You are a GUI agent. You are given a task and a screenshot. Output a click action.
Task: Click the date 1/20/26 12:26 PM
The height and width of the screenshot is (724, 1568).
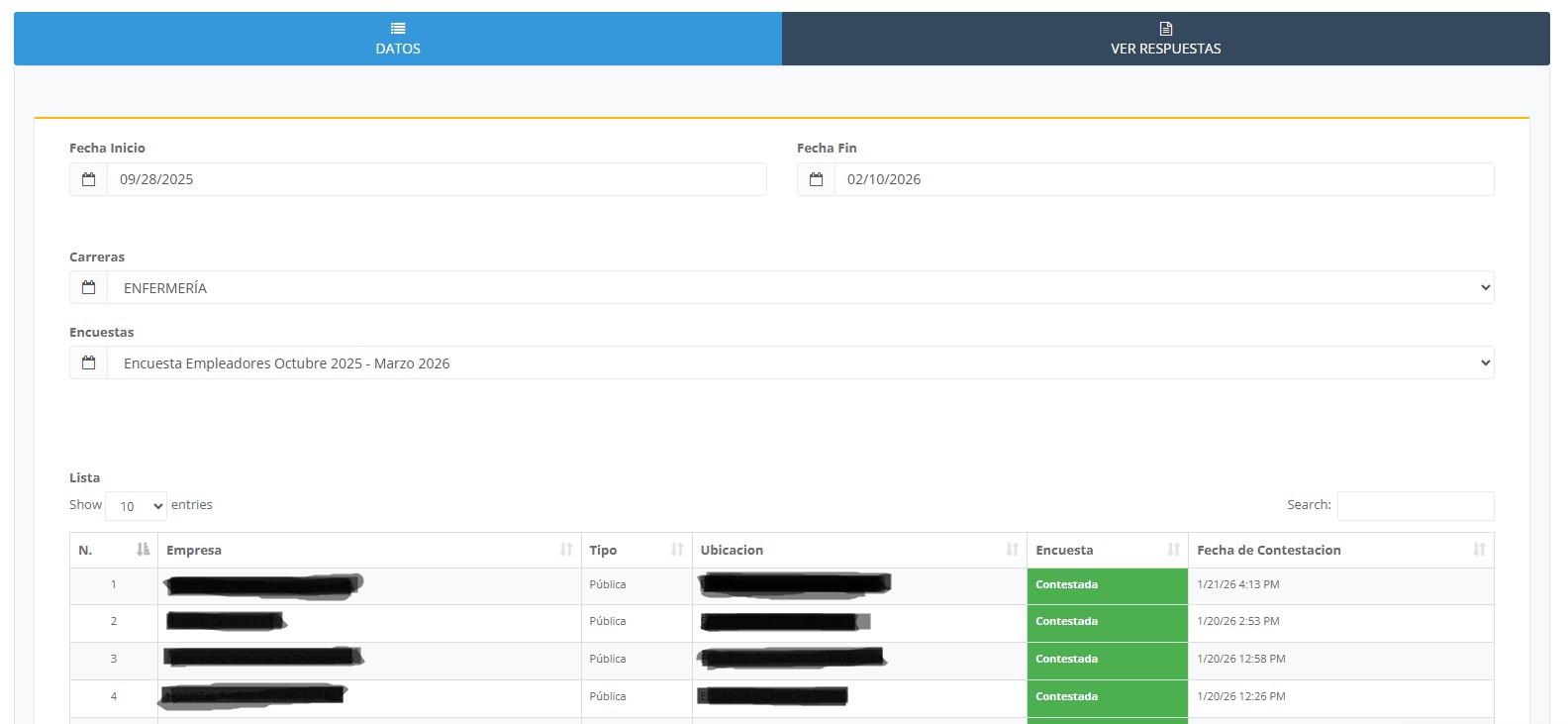click(x=1241, y=697)
